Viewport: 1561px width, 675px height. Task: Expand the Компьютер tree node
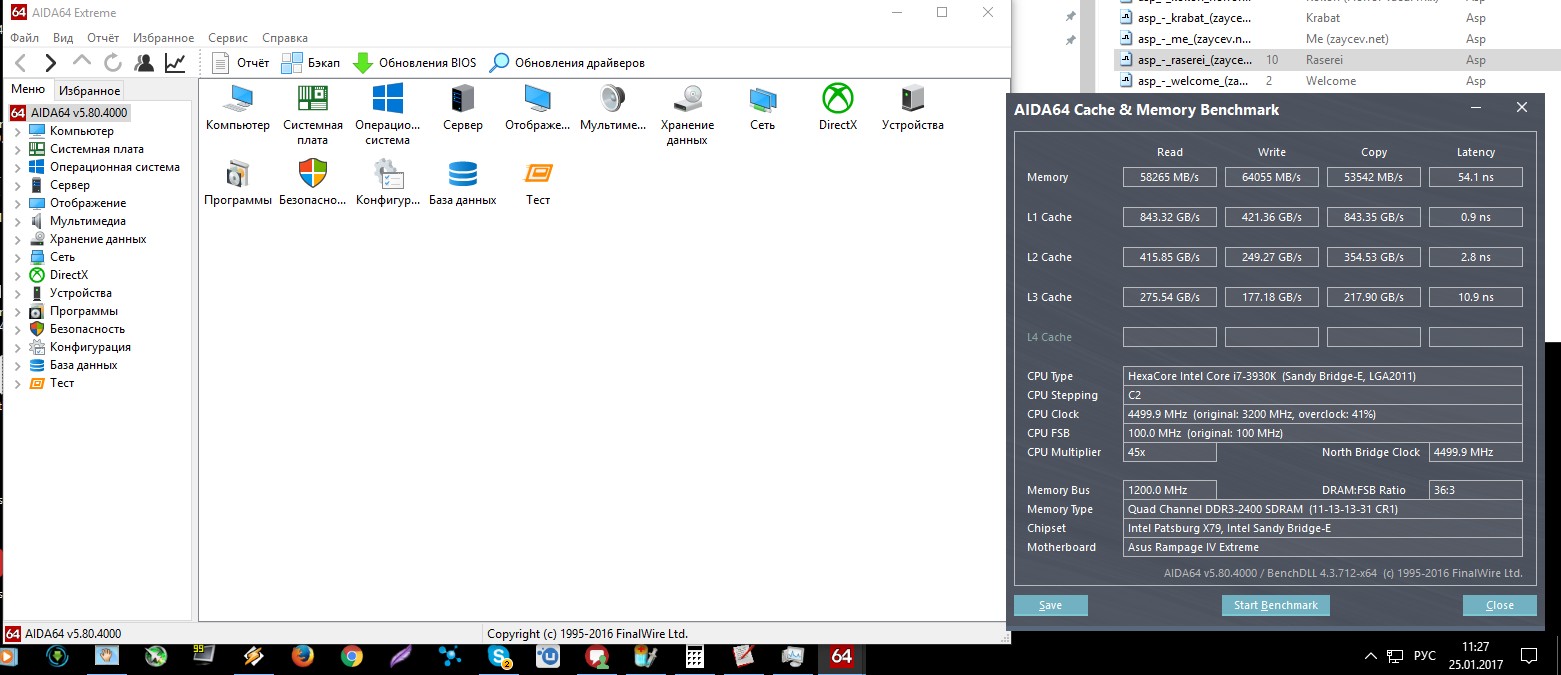point(17,131)
